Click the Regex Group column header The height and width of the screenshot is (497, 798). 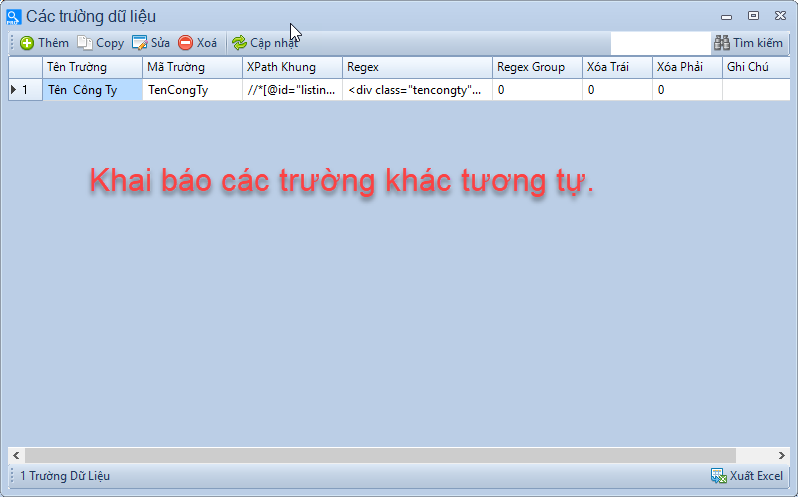click(537, 67)
